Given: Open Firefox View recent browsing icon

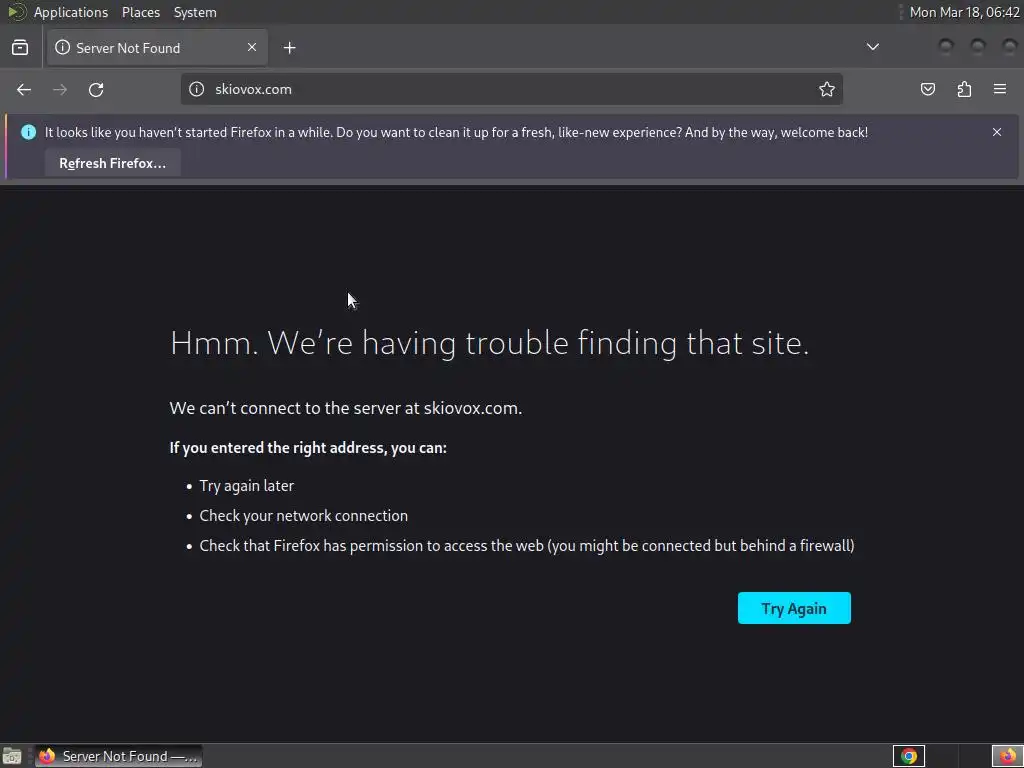Looking at the screenshot, I should tap(20, 48).
